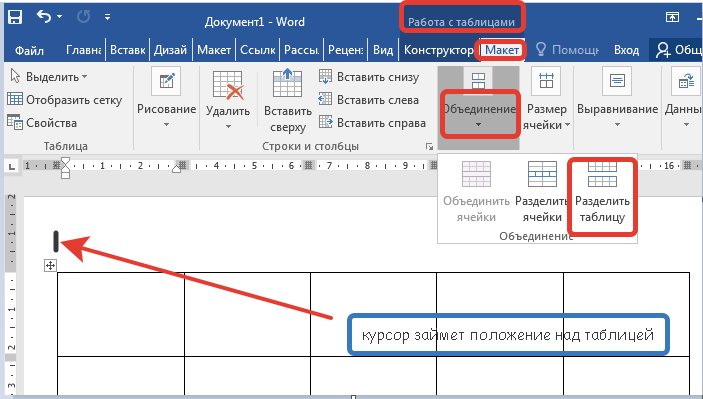The image size is (703, 399).
Task: Customize the Quick Access Toolbar
Action: click(107, 17)
